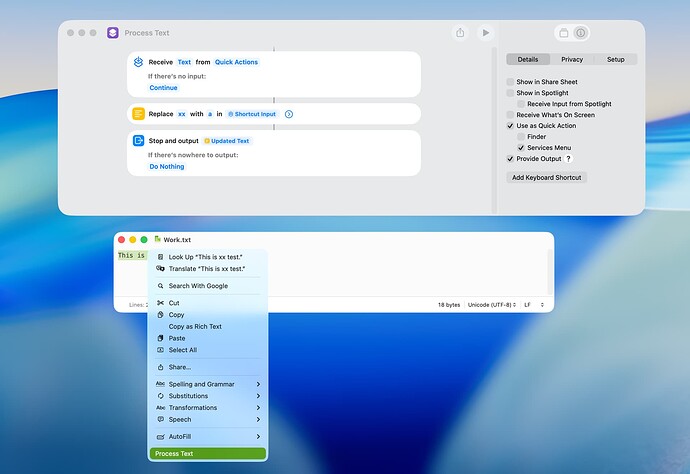
Task: Click the 18 bytes status bar entry
Action: tap(449, 305)
